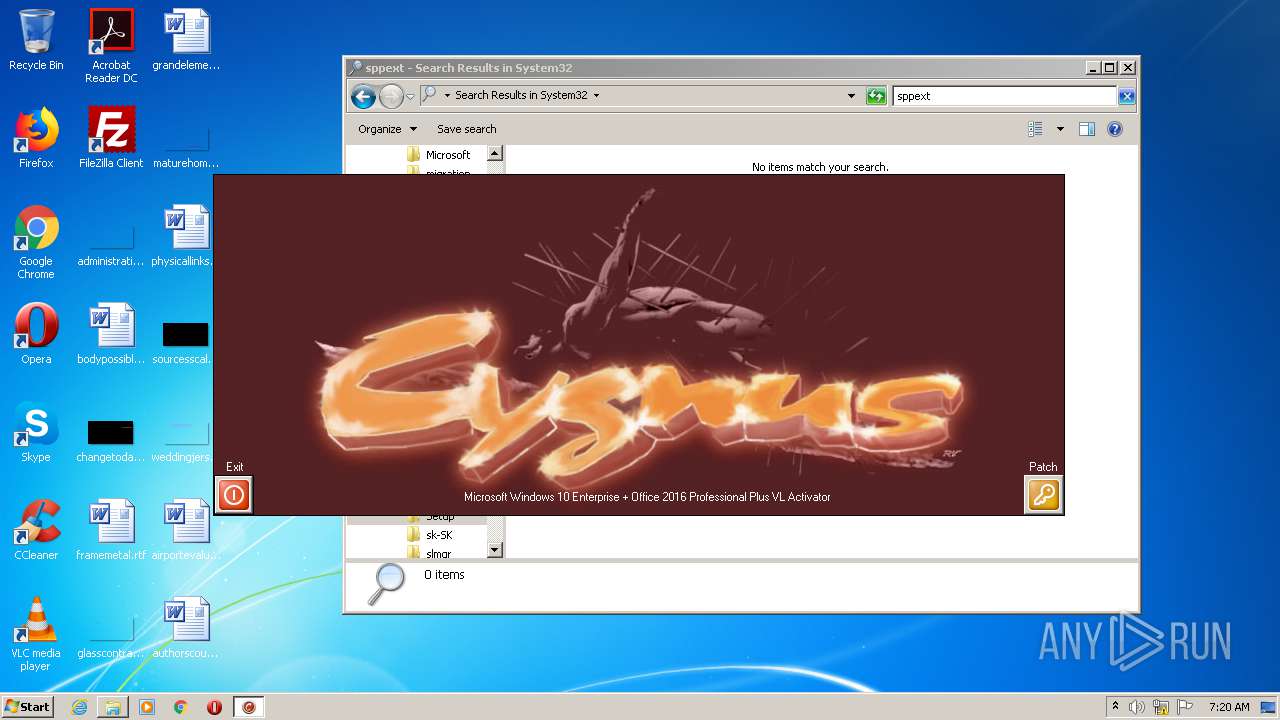Open Recycle Bin desktop icon
The height and width of the screenshot is (720, 1280).
pos(36,41)
